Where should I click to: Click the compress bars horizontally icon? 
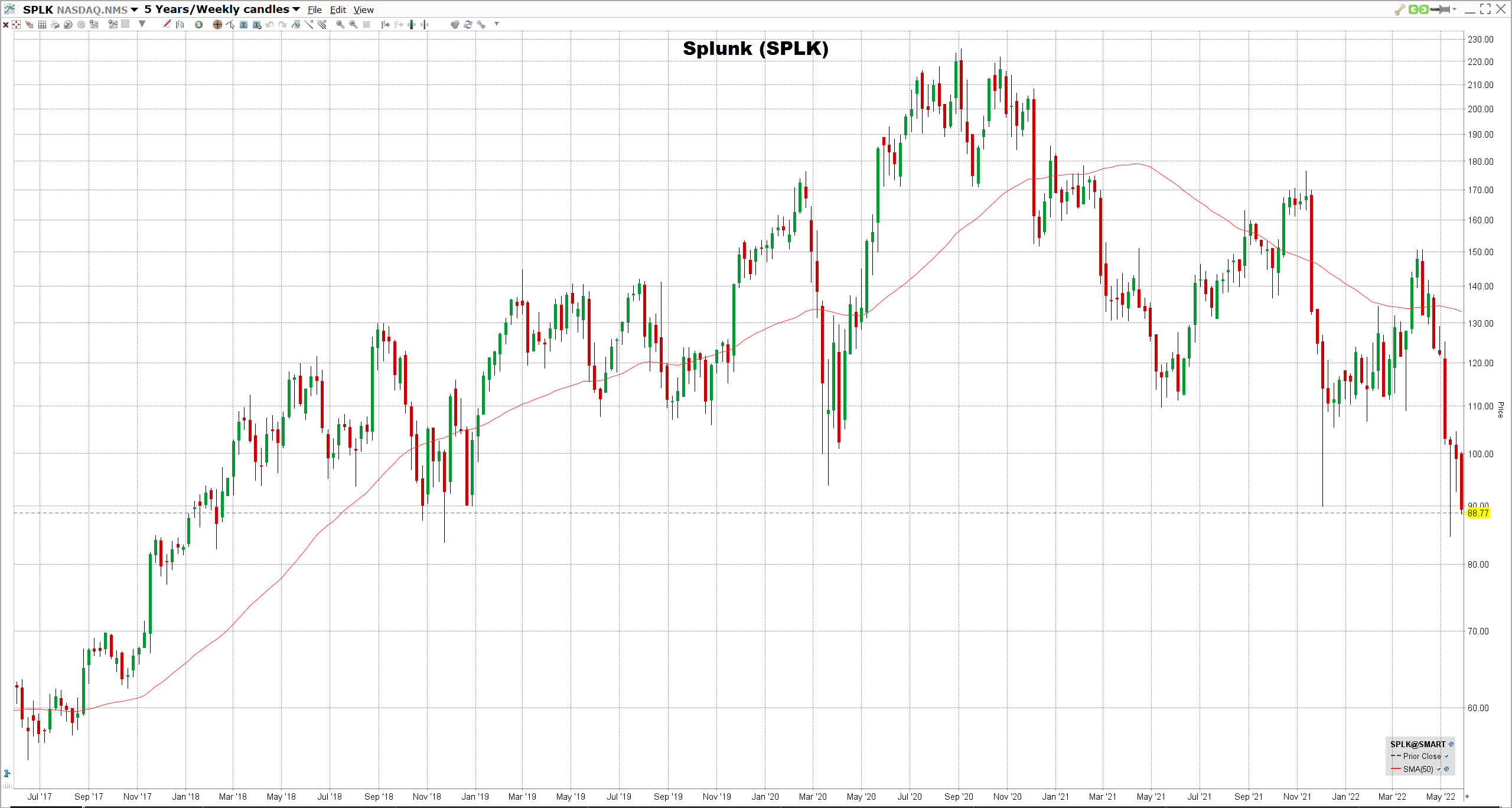[424, 24]
